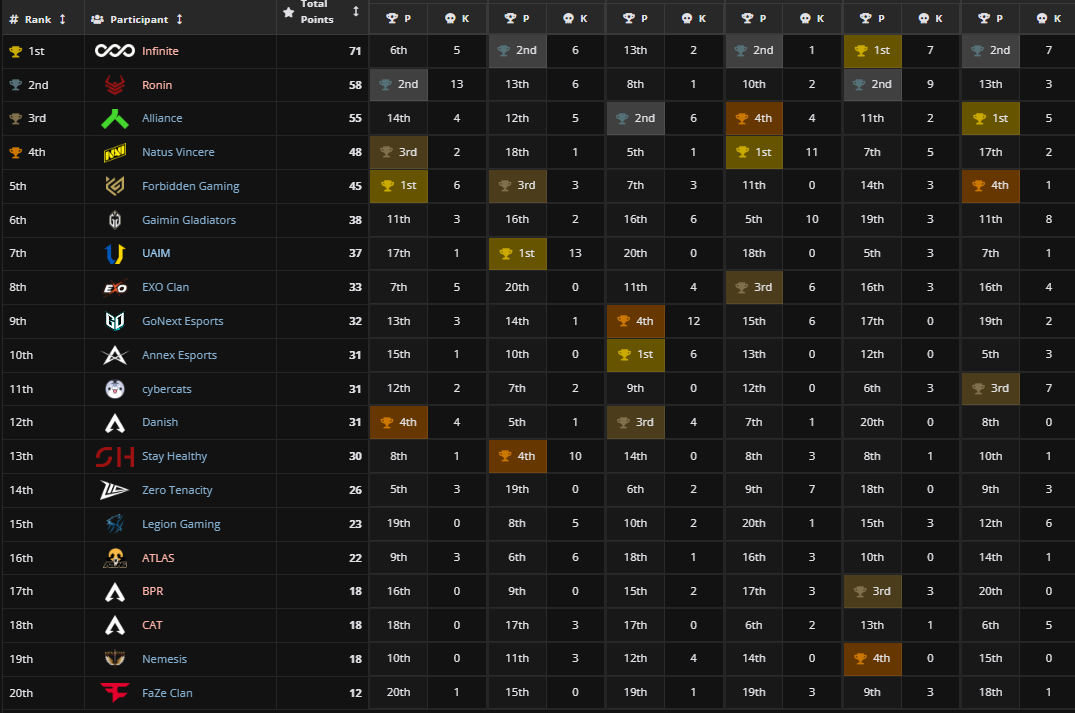The width and height of the screenshot is (1075, 713).
Task: Sort the table by Total Points
Action: coord(356,11)
